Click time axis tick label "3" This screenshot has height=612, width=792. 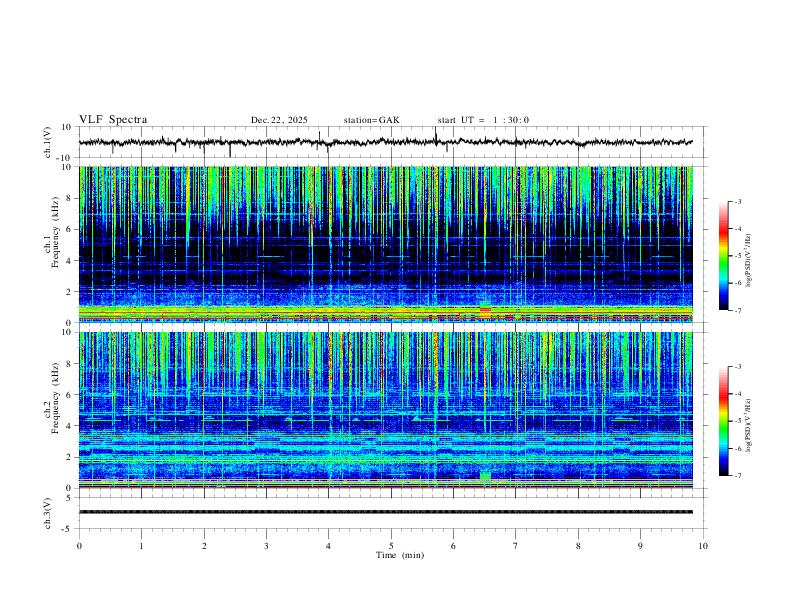tap(266, 546)
